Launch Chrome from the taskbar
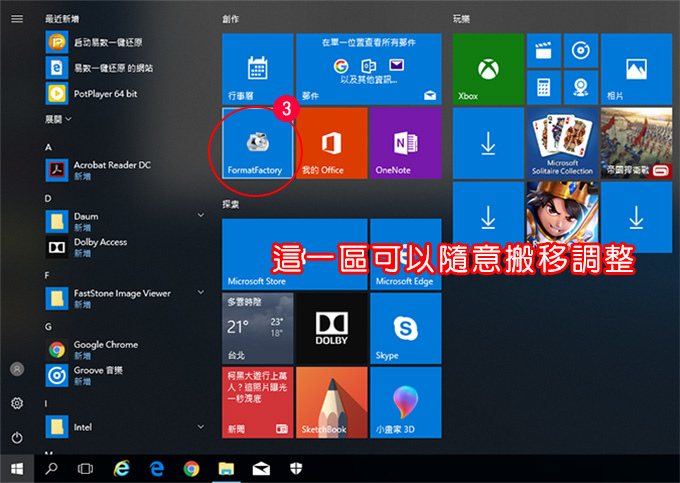 (191, 469)
